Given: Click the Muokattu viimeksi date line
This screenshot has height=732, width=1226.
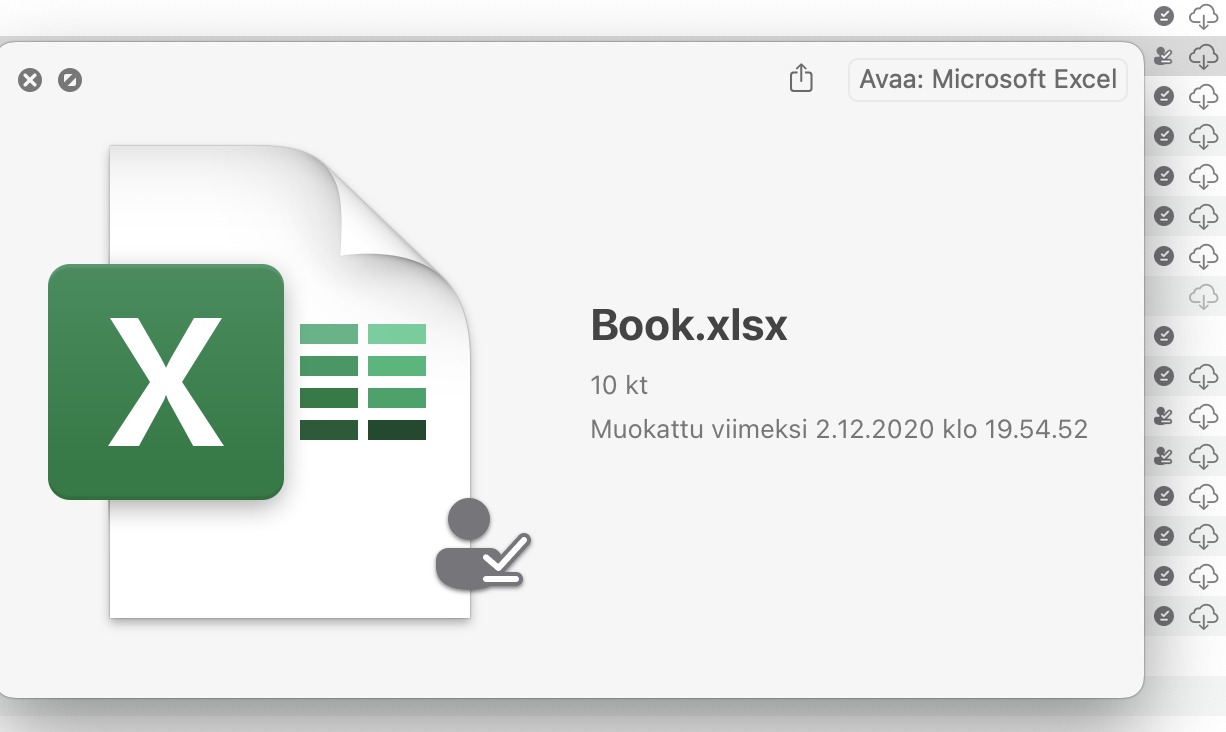Looking at the screenshot, I should 839,430.
